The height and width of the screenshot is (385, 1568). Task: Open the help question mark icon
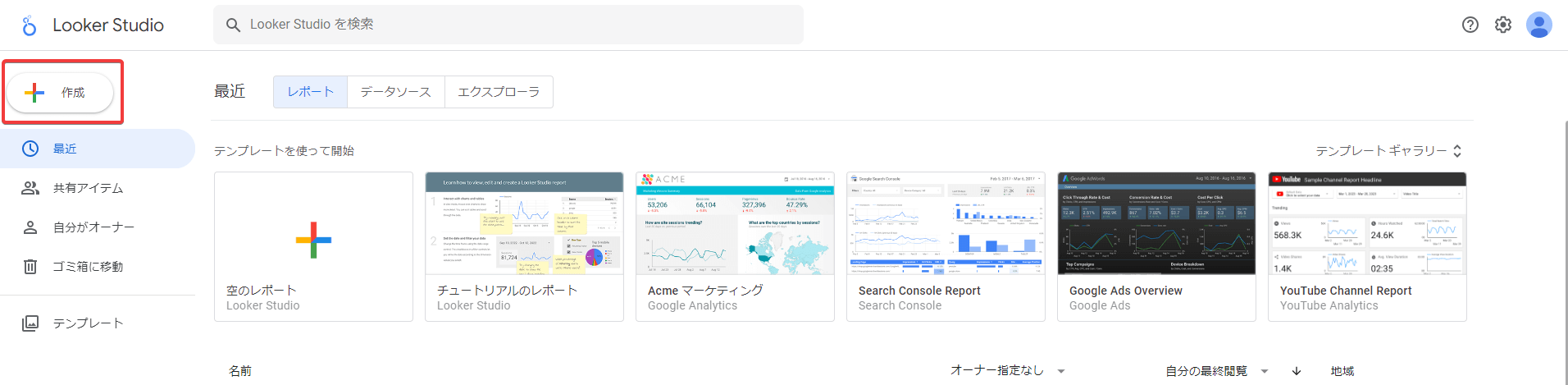coord(1470,25)
